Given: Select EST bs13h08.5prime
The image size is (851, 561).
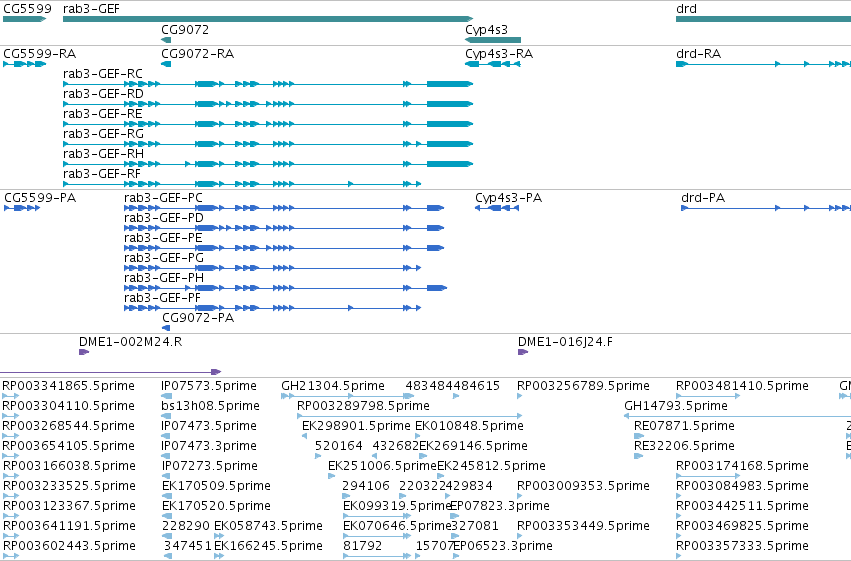Looking at the screenshot, I should 211,406.
